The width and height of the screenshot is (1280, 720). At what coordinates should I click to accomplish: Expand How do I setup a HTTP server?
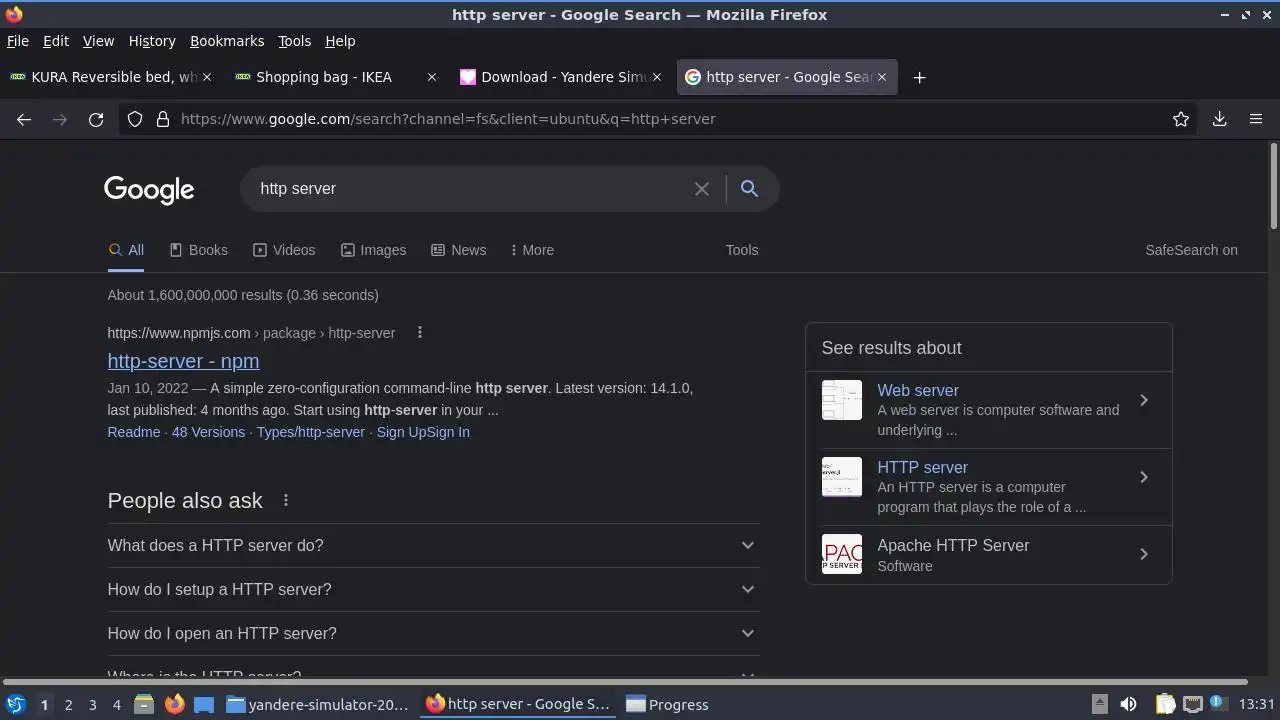pos(433,589)
